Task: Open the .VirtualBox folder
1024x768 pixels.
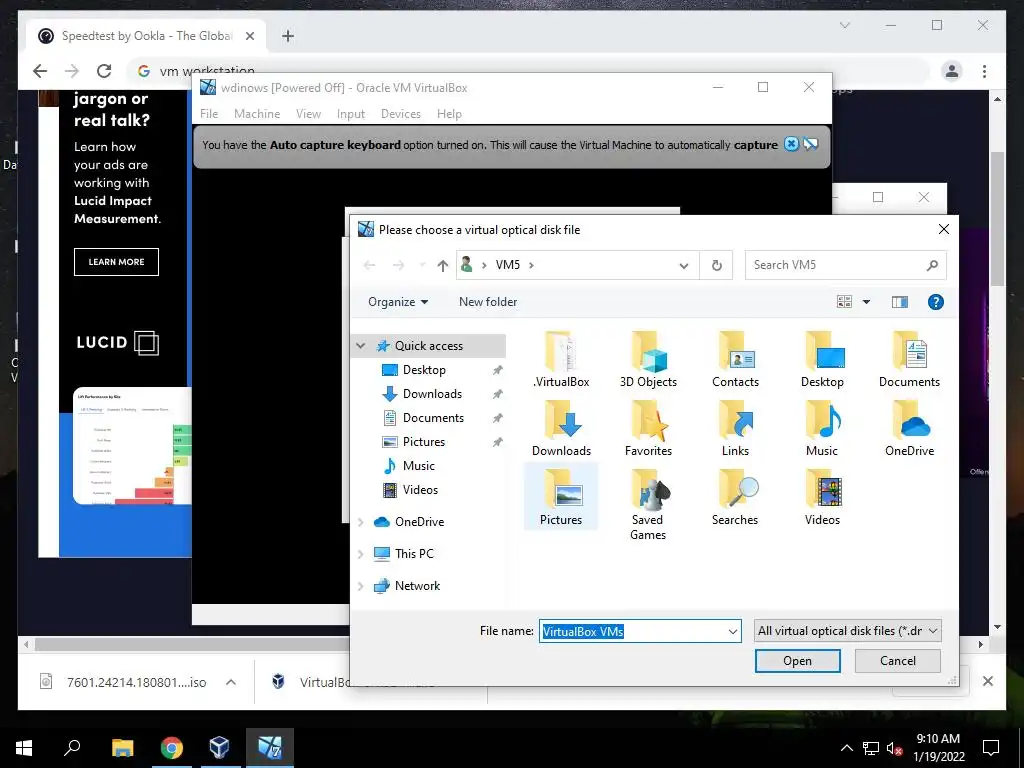Action: [x=561, y=360]
